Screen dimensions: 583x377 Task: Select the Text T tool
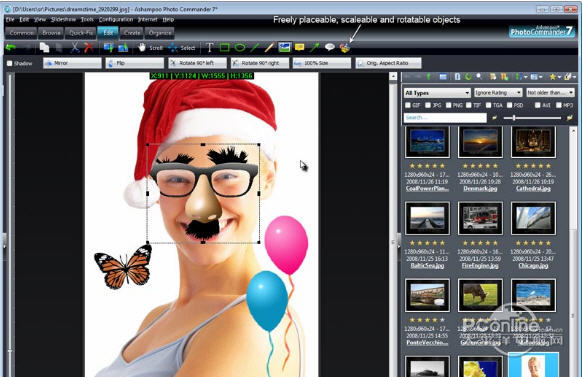tap(210, 47)
